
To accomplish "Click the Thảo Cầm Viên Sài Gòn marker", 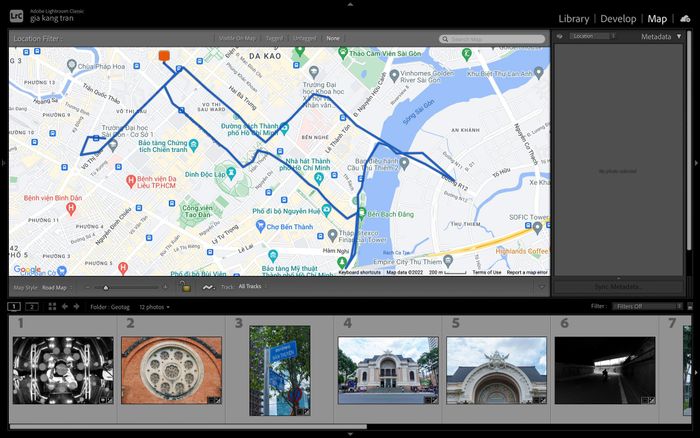I will point(343,54).
